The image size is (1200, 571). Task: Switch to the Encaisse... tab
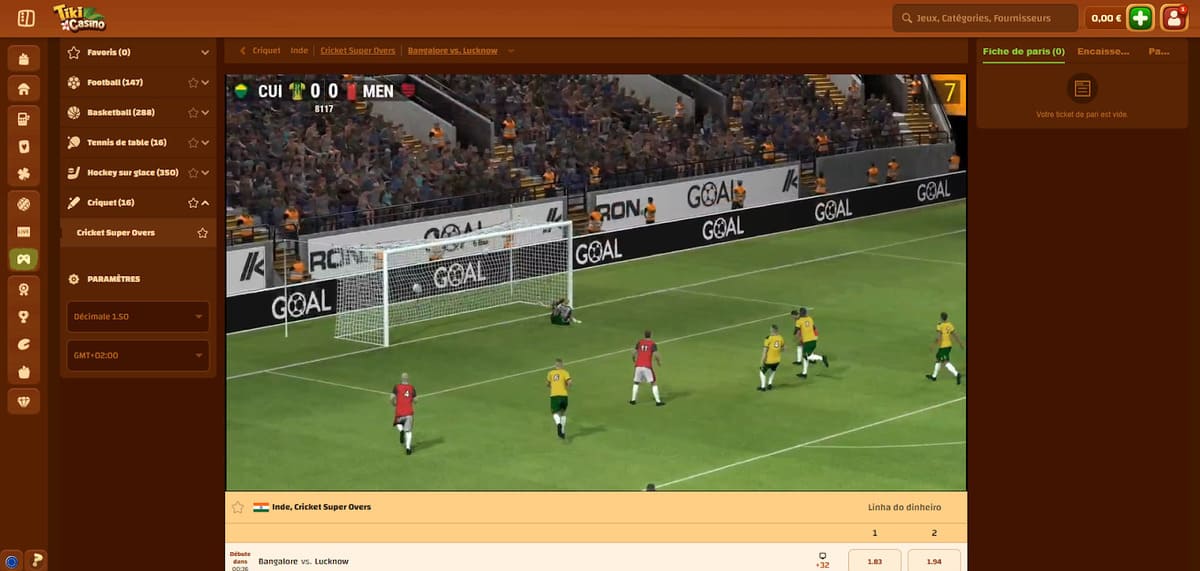[1103, 51]
